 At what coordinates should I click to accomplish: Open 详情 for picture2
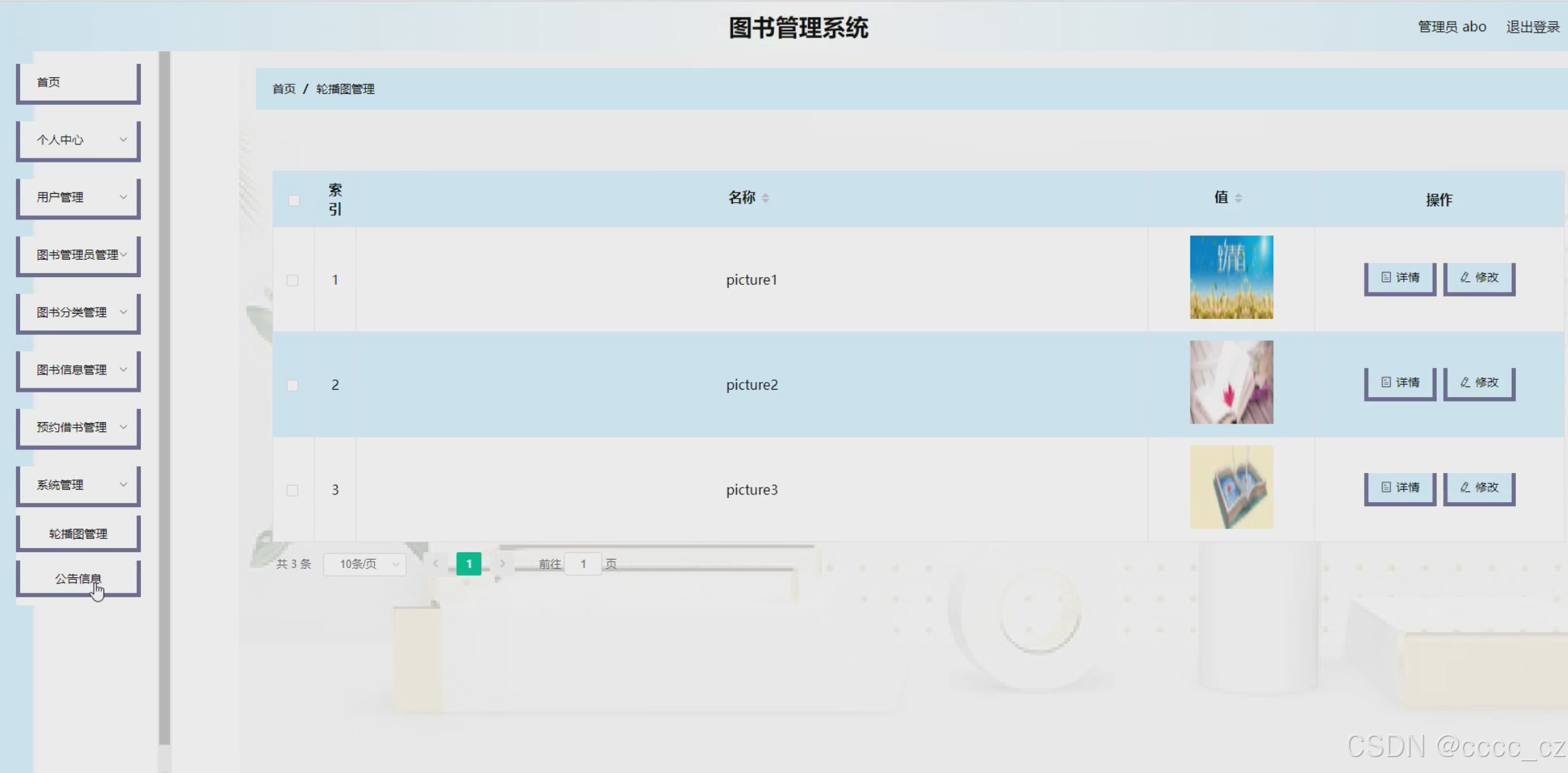1399,383
